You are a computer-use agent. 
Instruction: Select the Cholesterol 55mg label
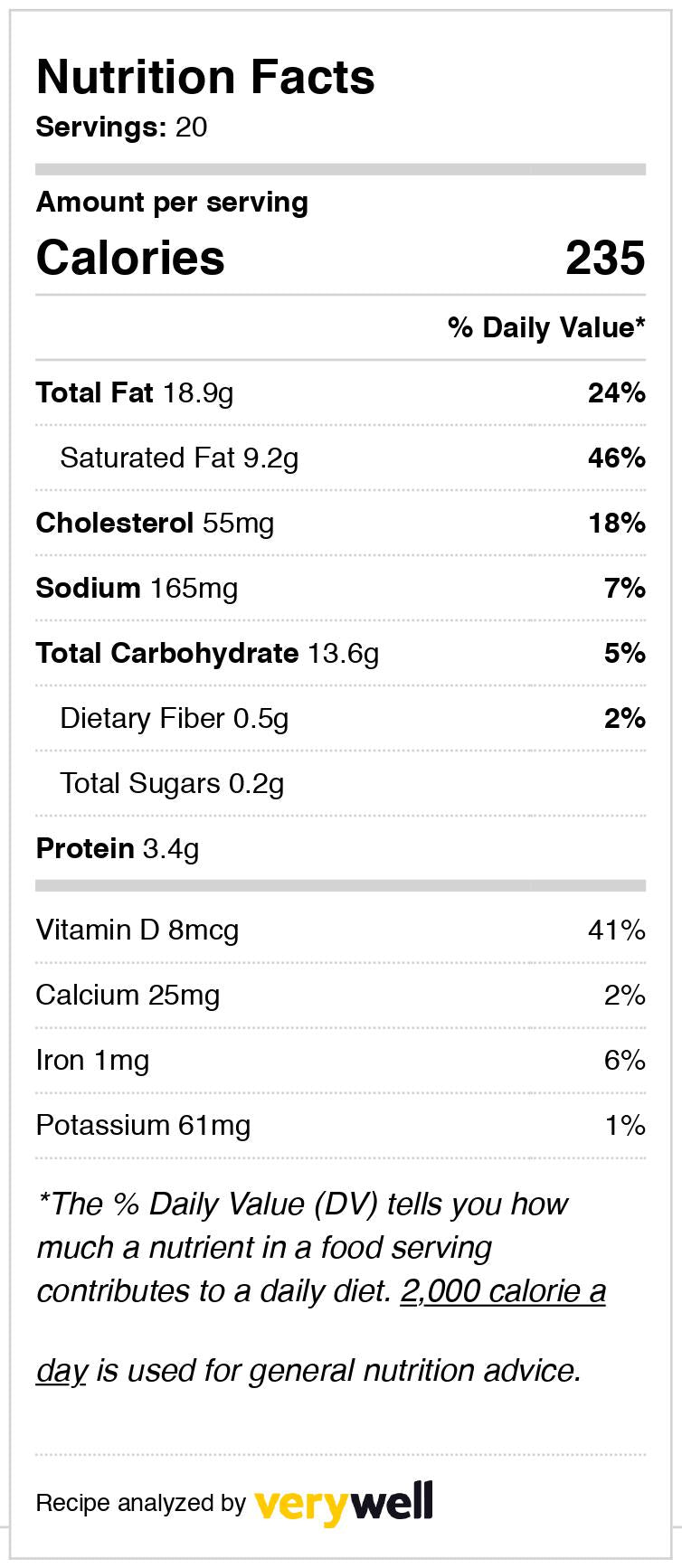[x=155, y=523]
